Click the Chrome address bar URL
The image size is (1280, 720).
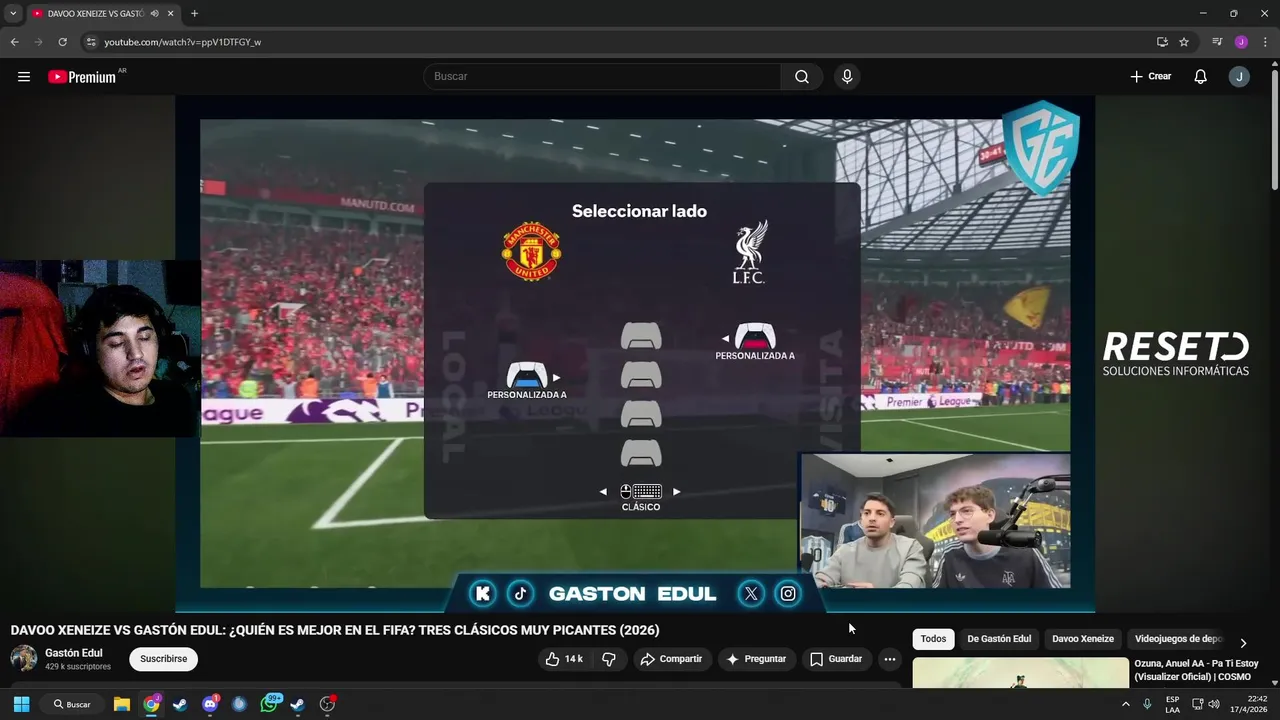[x=182, y=42]
